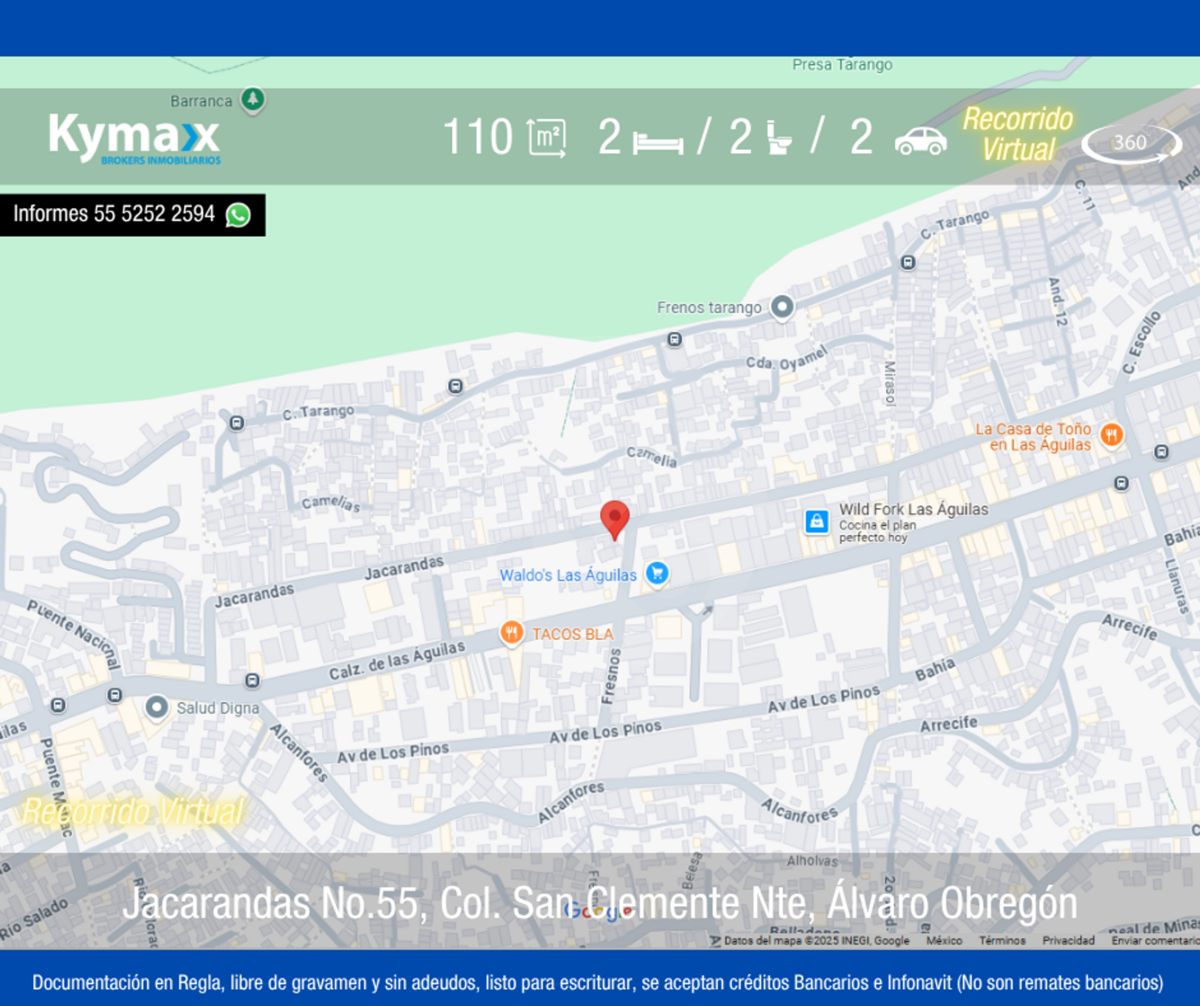Click the 'Calz. de las Águilas' street label
The image size is (1200, 1006).
click(397, 662)
